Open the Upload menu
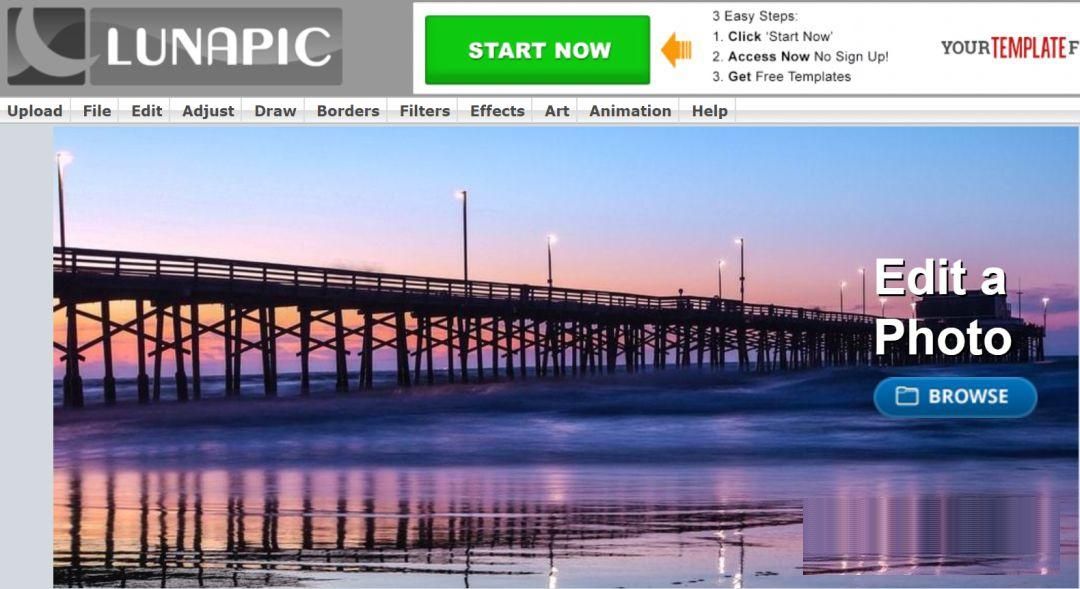The image size is (1080, 589). tap(34, 111)
